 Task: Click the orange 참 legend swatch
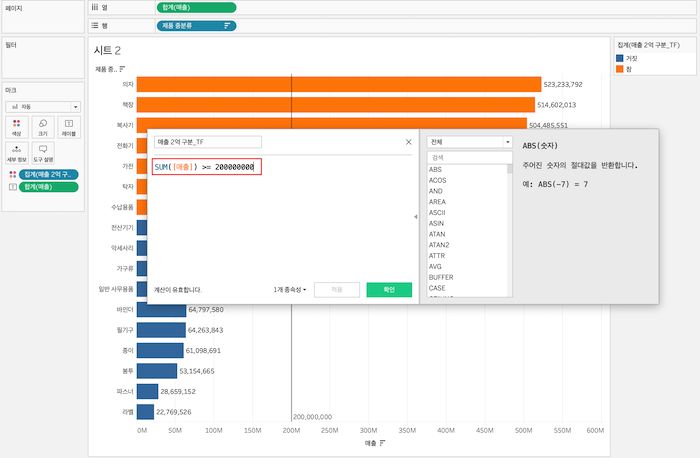click(x=620, y=69)
